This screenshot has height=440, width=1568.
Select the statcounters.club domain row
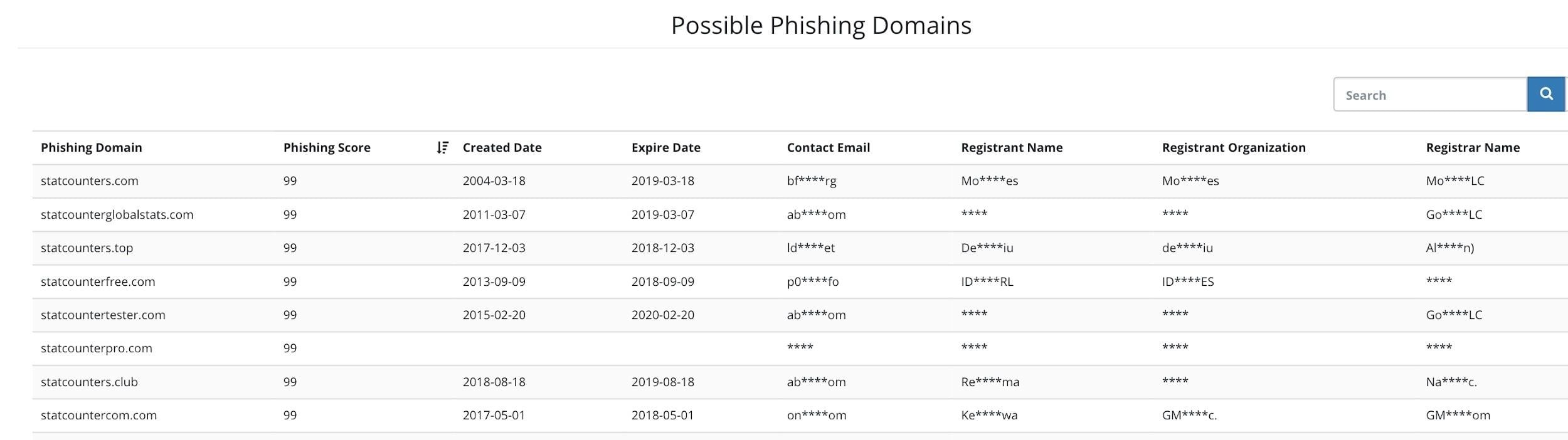click(89, 382)
